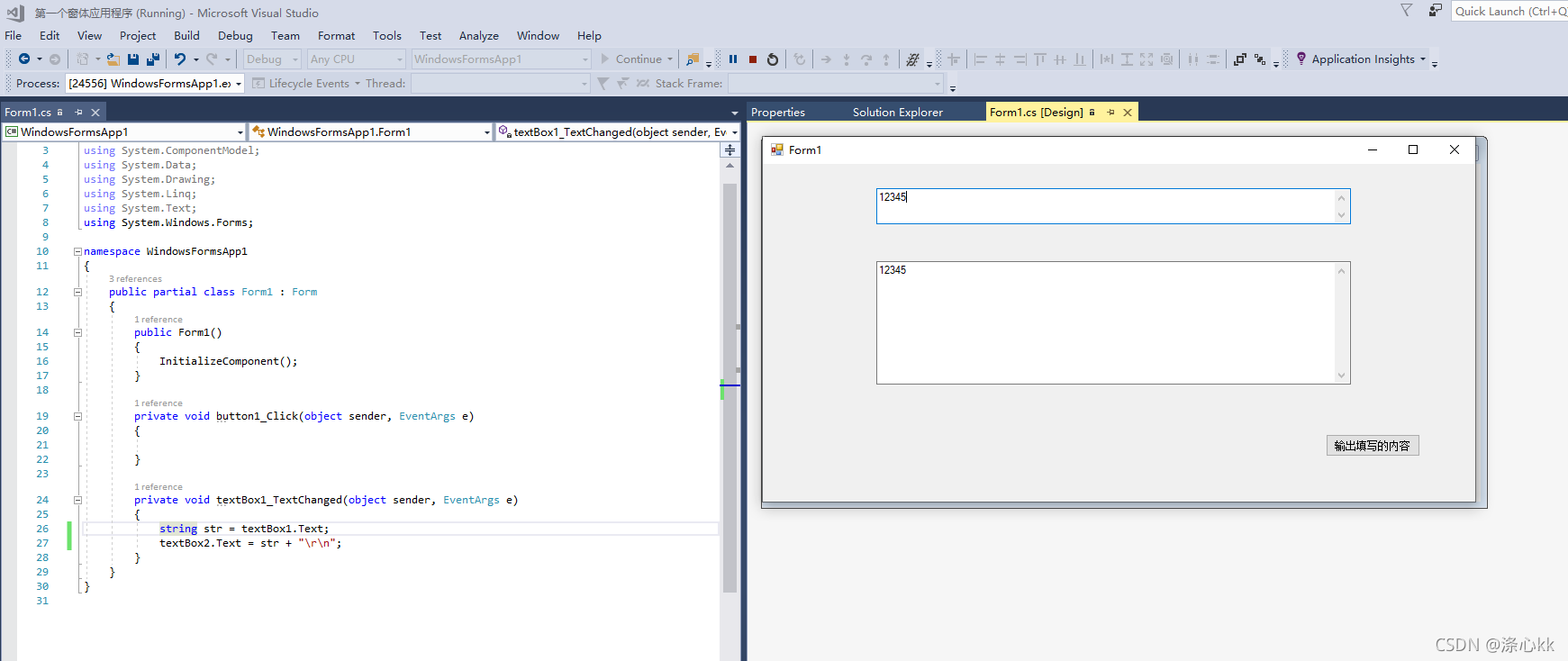The image size is (1568, 661).
Task: Collapse the namespace WindowsFormsApp1 block
Action: point(77,252)
